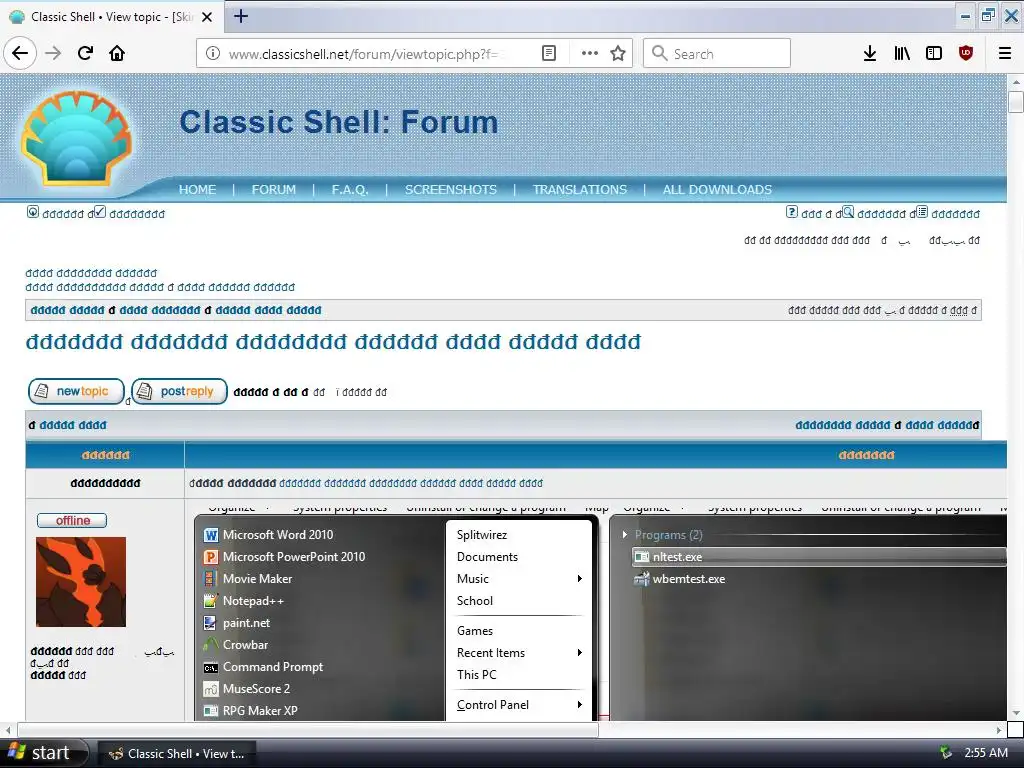This screenshot has height=768, width=1024.
Task: Click RPG Maker XP menu entry
Action: pos(251,711)
